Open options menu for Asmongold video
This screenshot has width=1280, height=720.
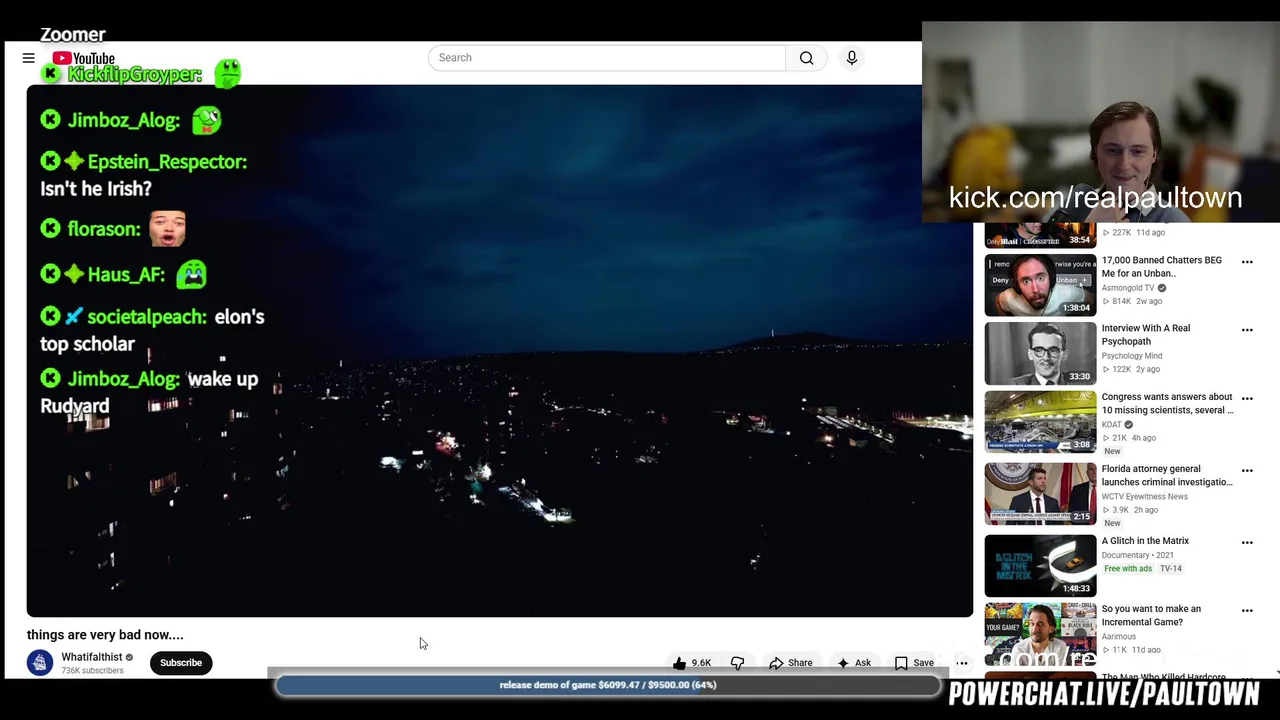tap(1247, 262)
